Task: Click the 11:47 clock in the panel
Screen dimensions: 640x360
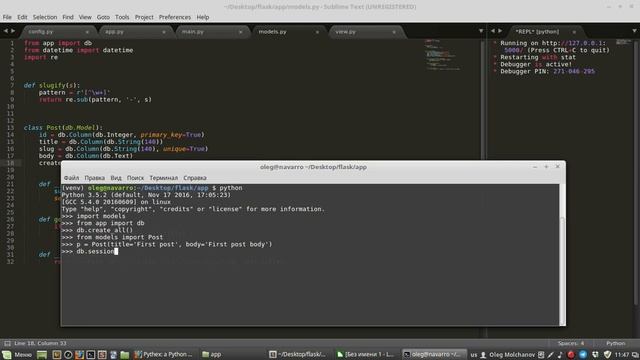Action: (x=622, y=355)
